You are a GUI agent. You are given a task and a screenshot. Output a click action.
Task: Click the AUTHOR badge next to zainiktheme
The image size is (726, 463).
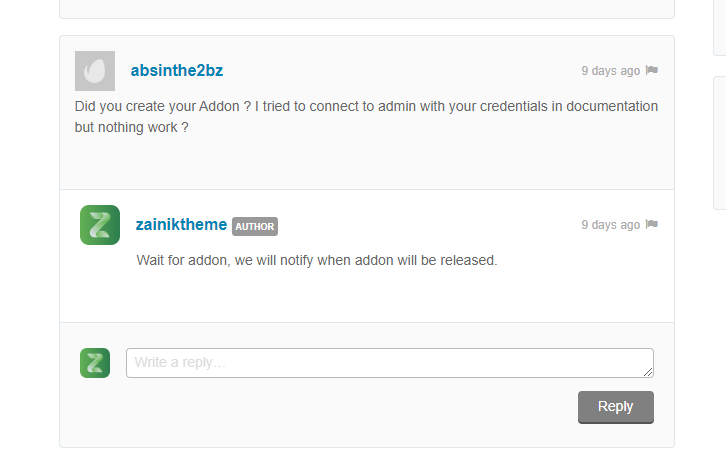[255, 226]
